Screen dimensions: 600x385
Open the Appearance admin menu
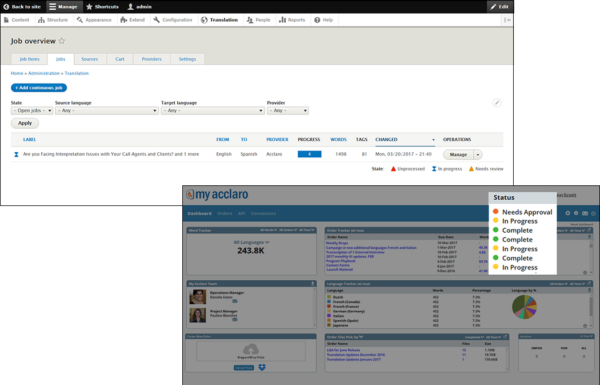(x=94, y=20)
